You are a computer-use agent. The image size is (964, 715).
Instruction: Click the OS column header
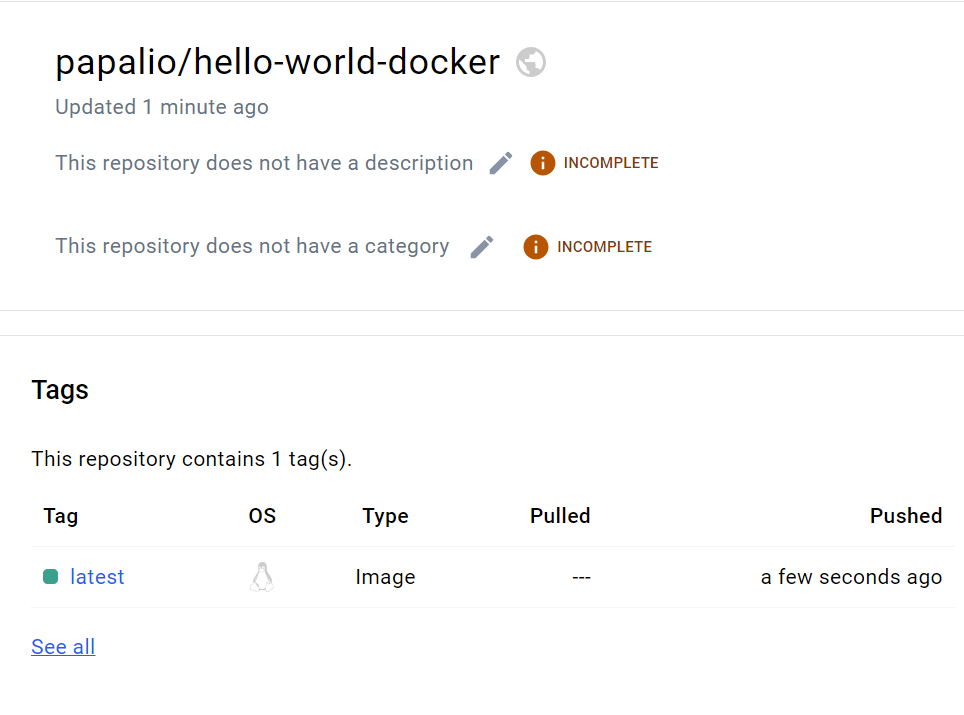click(262, 516)
